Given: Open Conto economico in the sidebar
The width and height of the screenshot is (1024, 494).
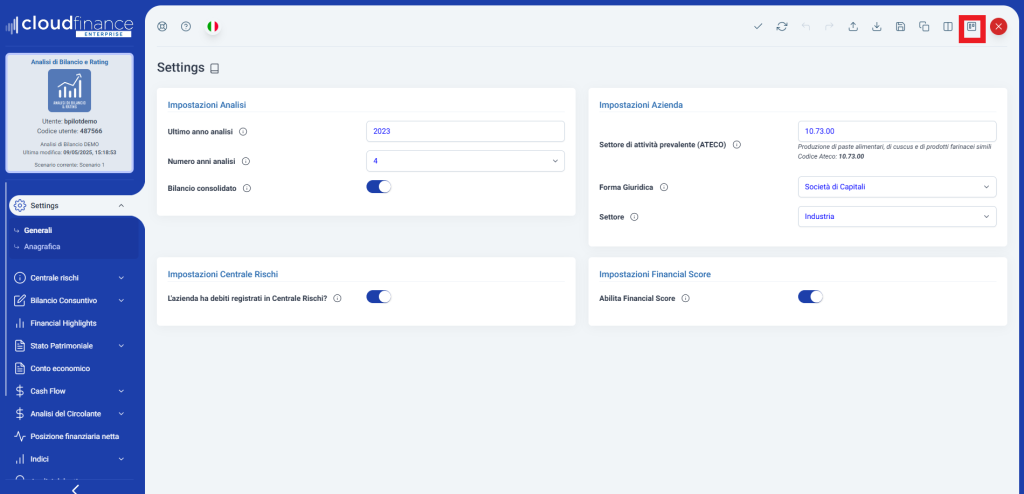Looking at the screenshot, I should pyautogui.click(x=60, y=369).
